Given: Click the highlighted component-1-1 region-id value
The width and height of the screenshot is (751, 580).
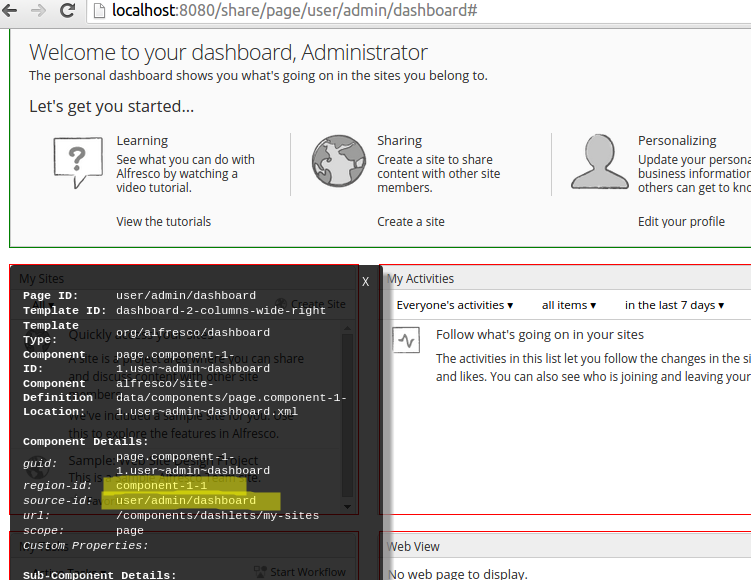Looking at the screenshot, I should pyautogui.click(x=161, y=486).
